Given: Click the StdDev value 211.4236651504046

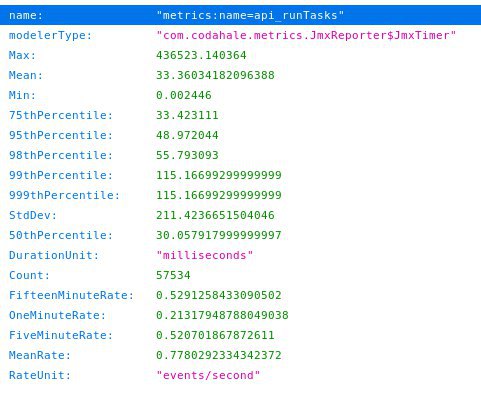Looking at the screenshot, I should click(x=215, y=215).
